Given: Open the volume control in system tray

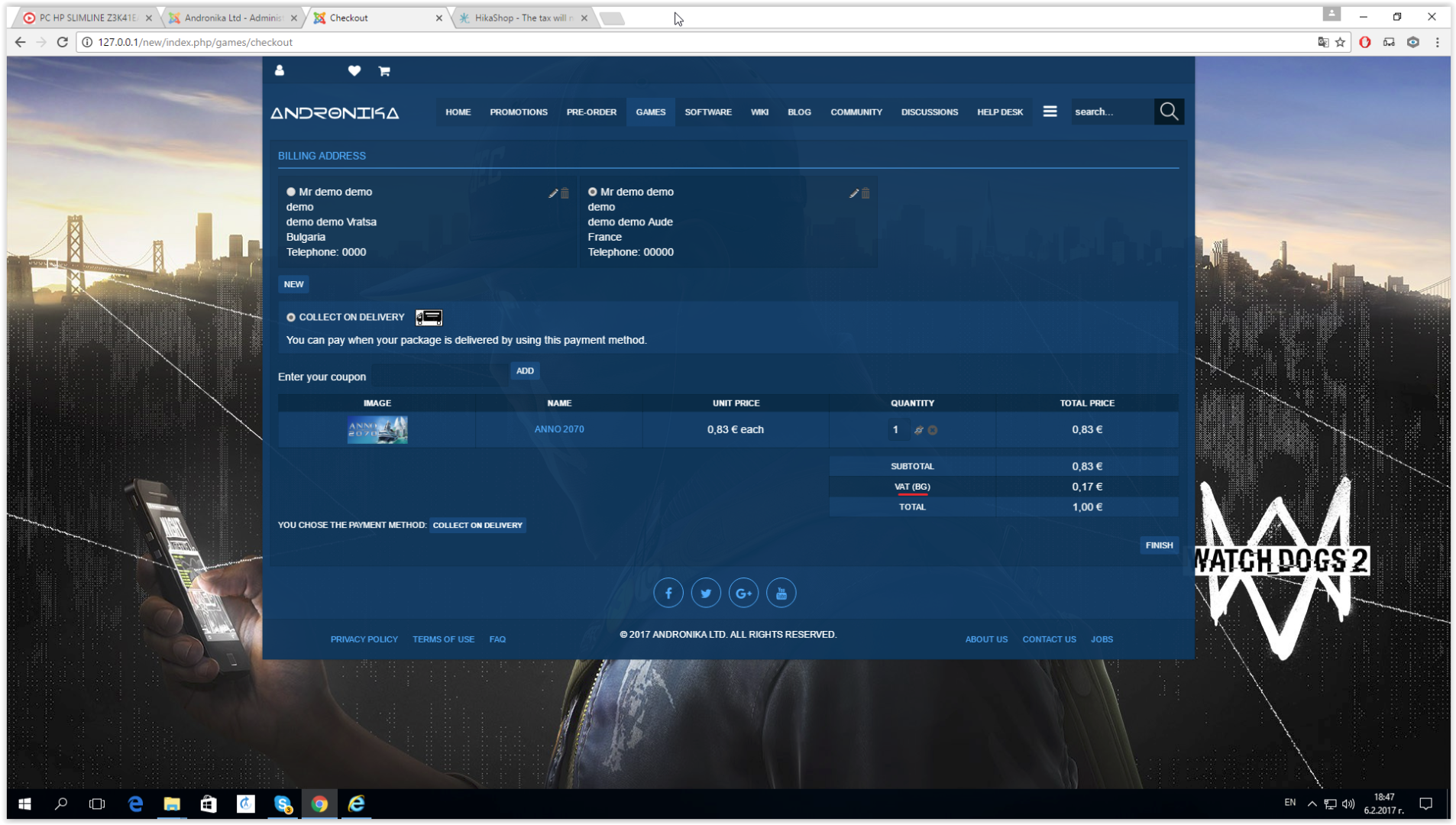Looking at the screenshot, I should [1348, 804].
